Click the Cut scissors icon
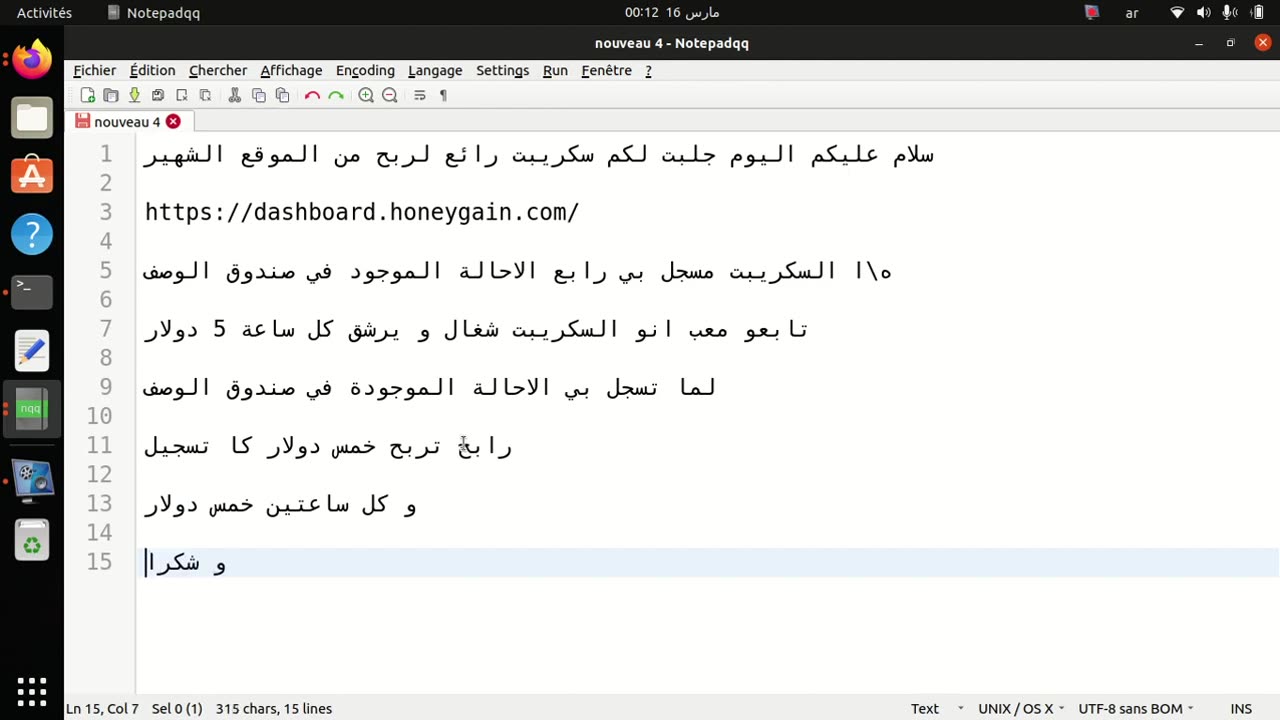Viewport: 1280px width, 720px height. 235,95
